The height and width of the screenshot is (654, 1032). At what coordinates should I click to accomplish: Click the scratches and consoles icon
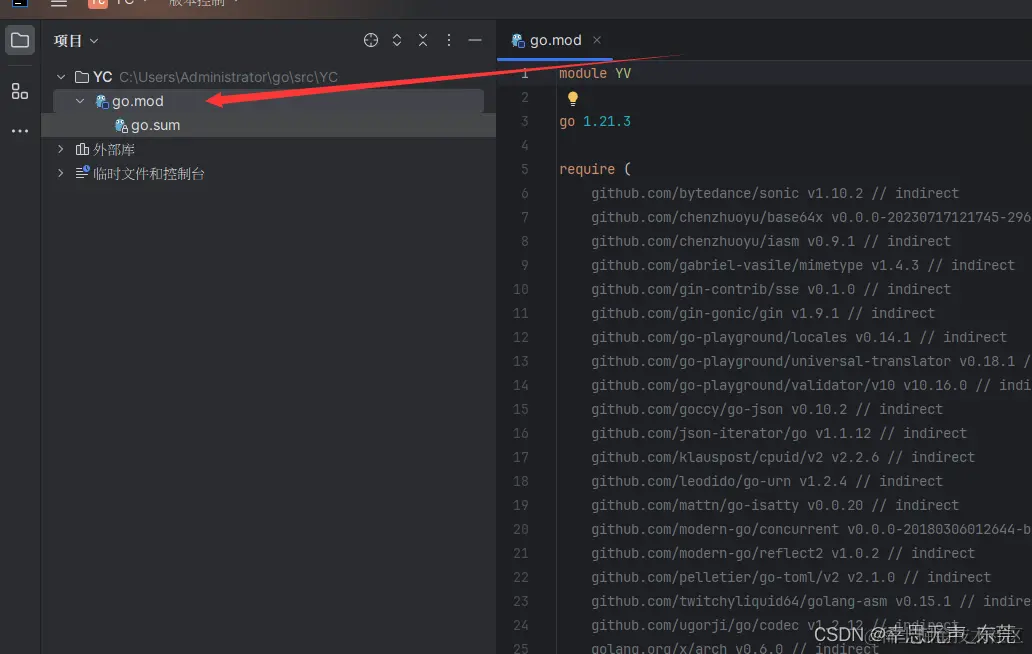click(x=82, y=173)
